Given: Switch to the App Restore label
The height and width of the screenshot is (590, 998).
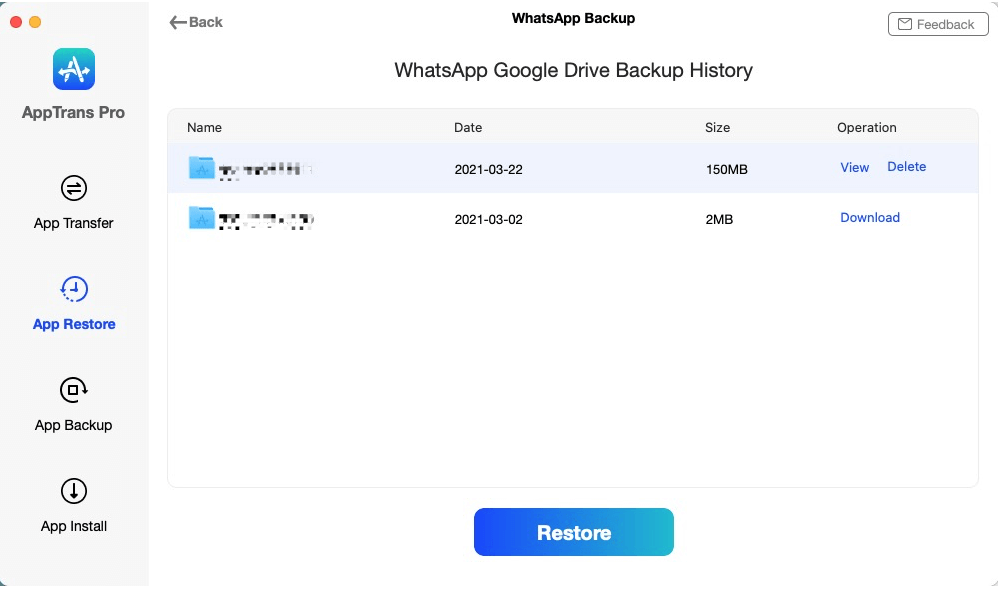Looking at the screenshot, I should click(x=74, y=324).
